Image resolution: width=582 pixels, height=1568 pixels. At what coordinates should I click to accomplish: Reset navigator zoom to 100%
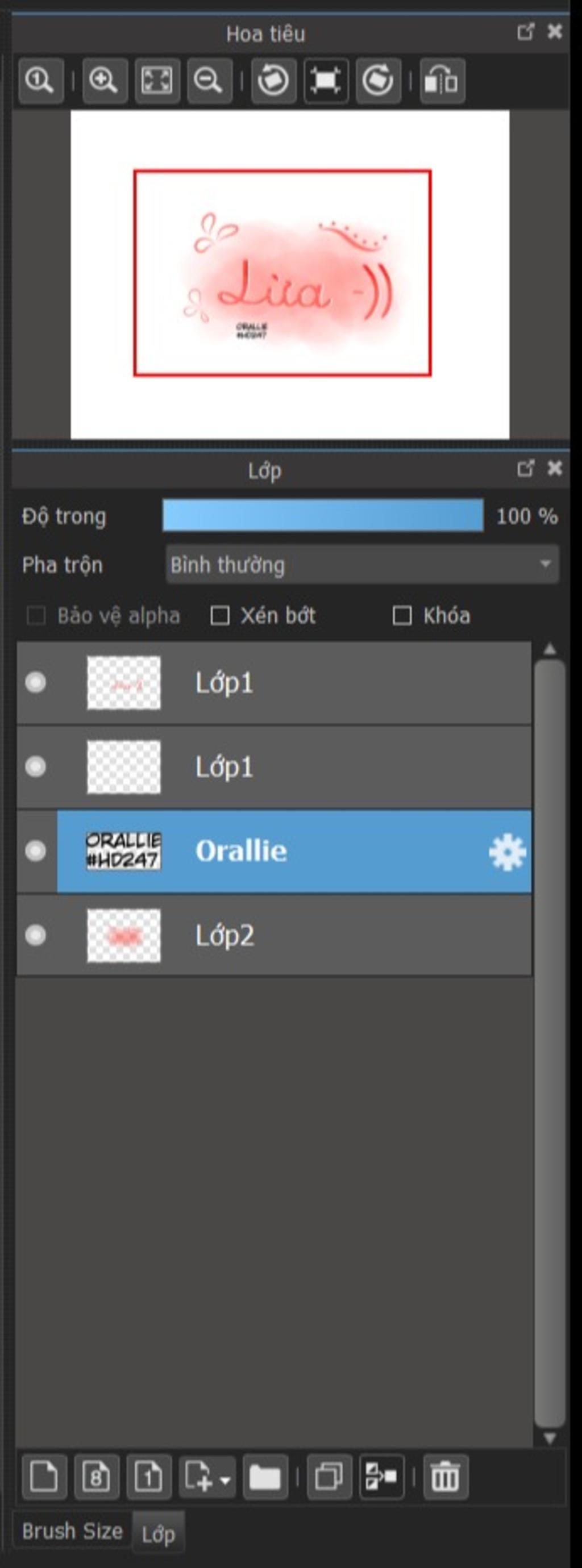click(x=41, y=80)
